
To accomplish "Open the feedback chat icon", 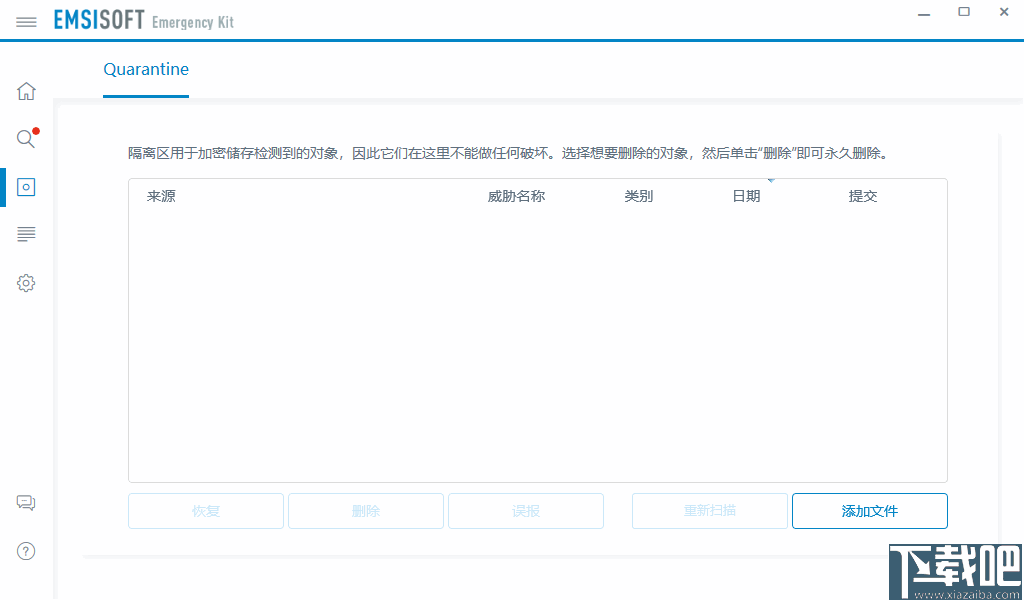I will (25, 503).
